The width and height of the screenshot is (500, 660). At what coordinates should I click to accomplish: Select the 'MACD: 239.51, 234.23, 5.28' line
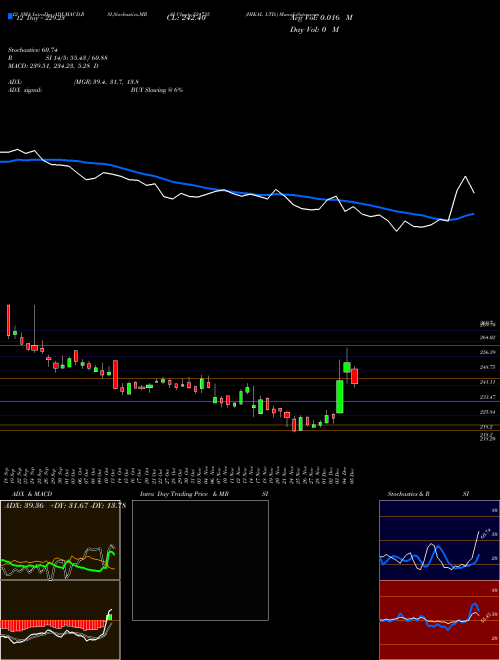pos(50,66)
